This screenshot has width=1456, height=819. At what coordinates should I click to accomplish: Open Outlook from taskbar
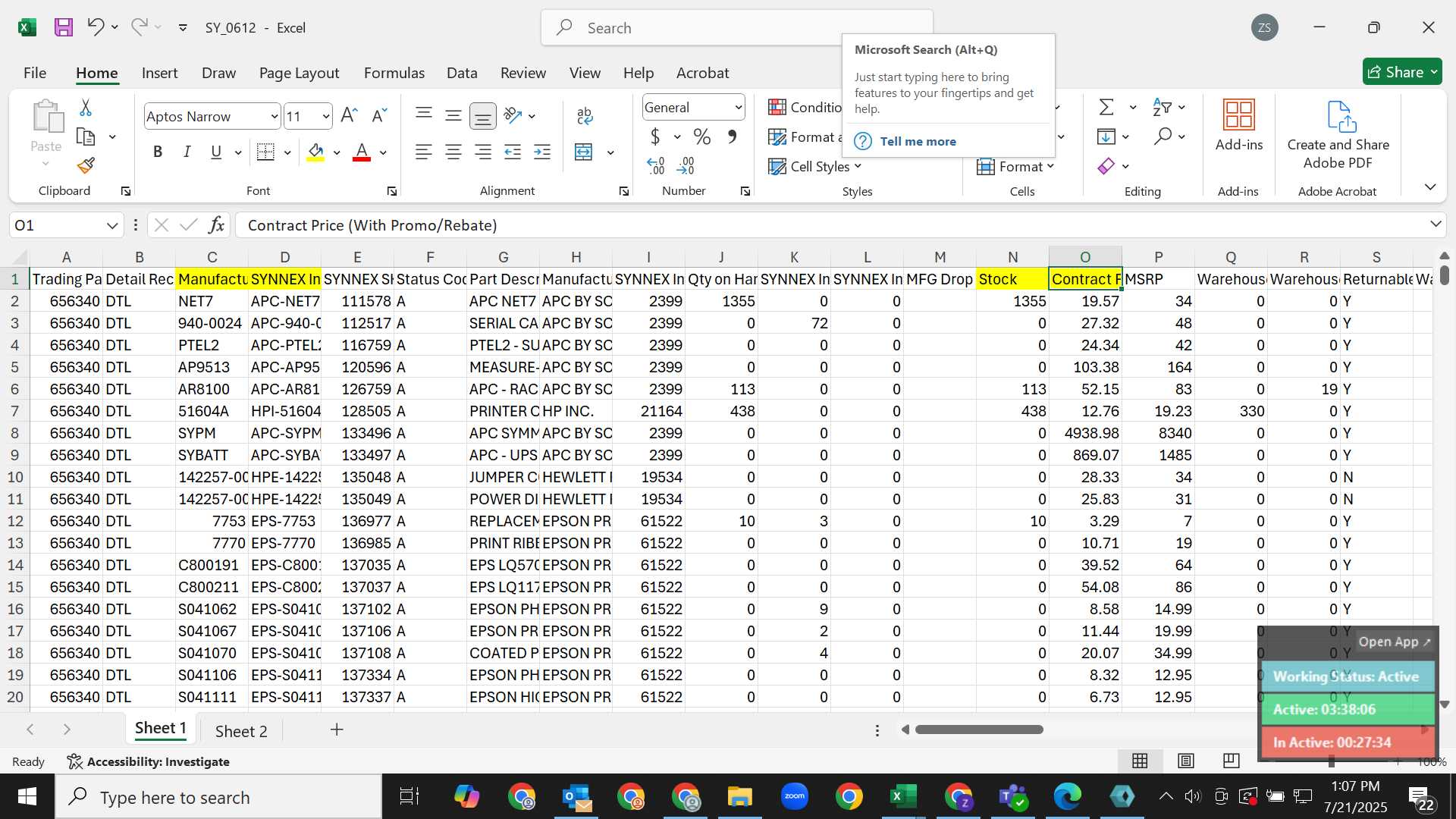tap(578, 796)
